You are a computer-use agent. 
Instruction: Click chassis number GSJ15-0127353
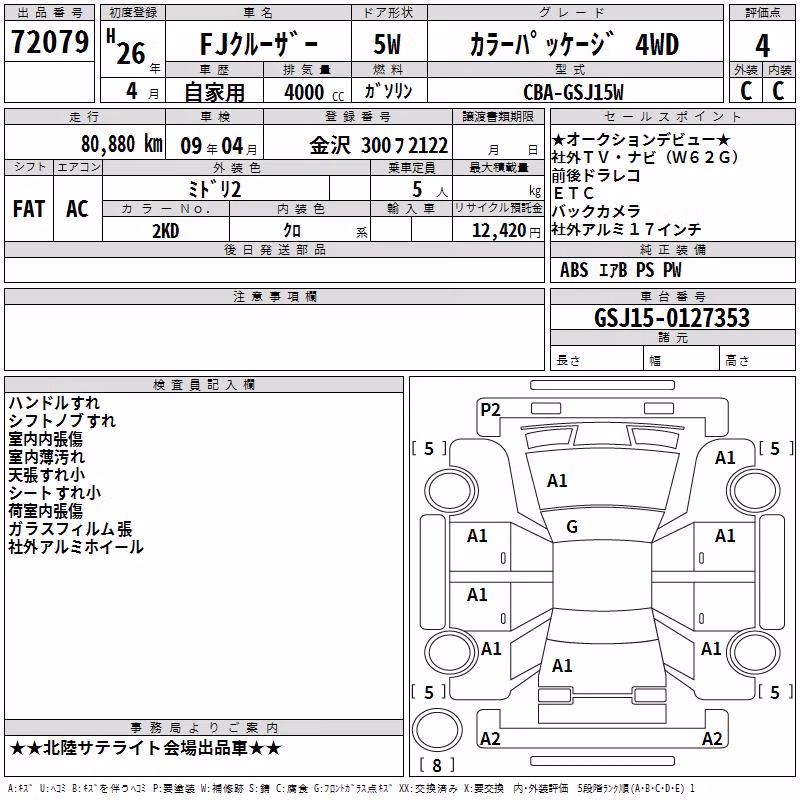pos(672,318)
